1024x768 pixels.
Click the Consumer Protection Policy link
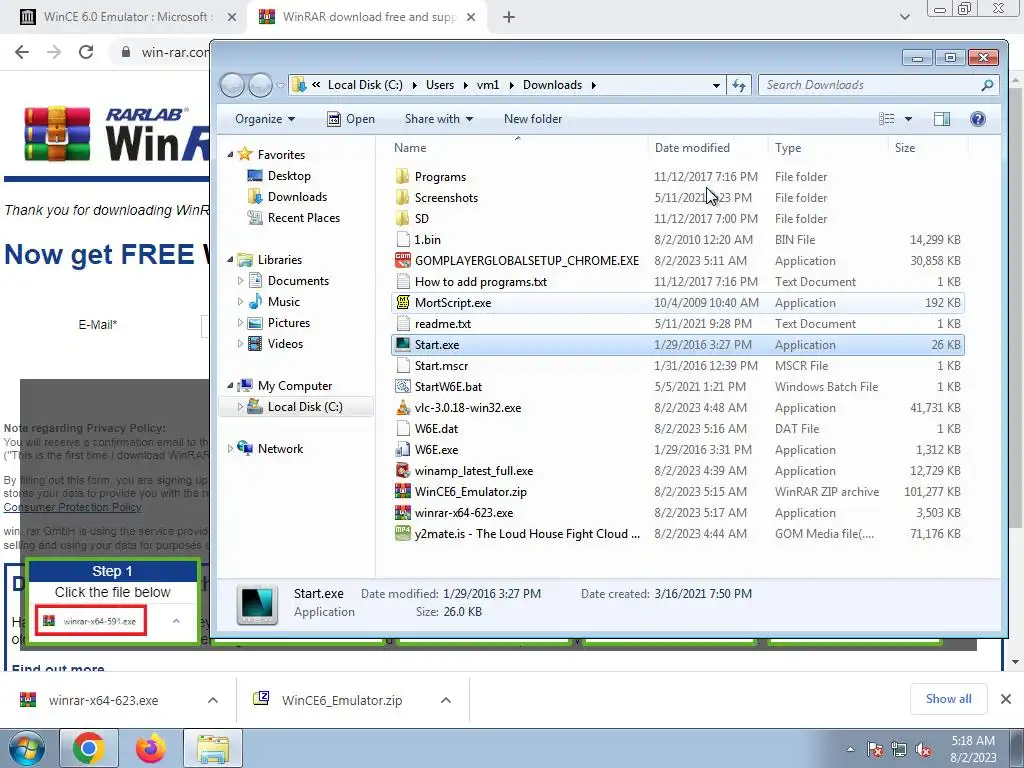coord(72,507)
